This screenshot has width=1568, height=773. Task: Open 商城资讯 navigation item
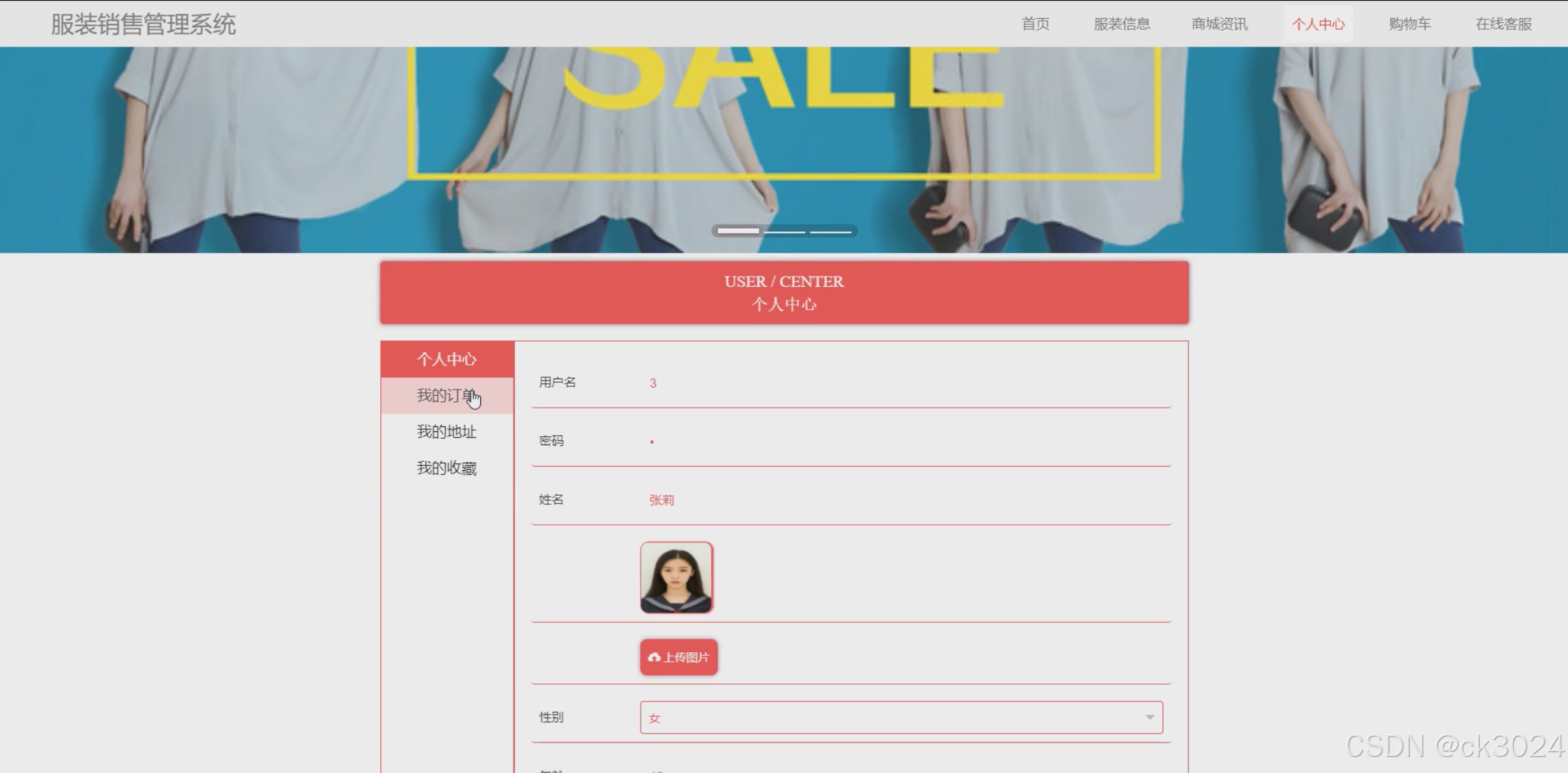(x=1219, y=24)
